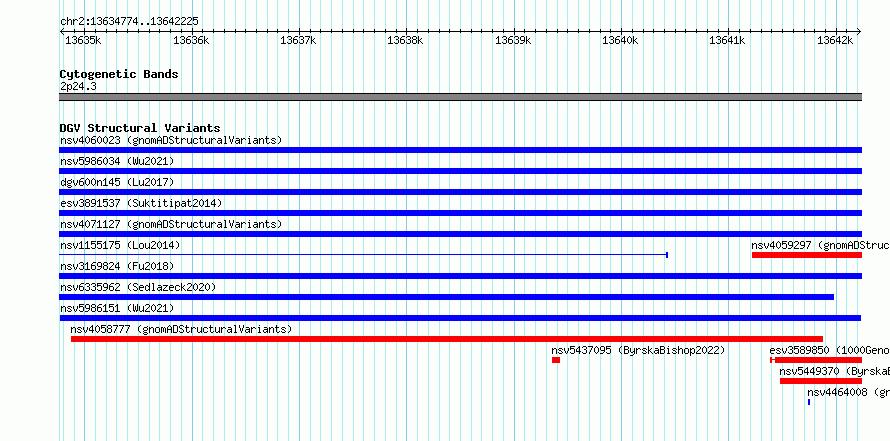Screen dimensions: 890x441
Task: Click the nsv5449370 variant label
Action: tap(834, 371)
